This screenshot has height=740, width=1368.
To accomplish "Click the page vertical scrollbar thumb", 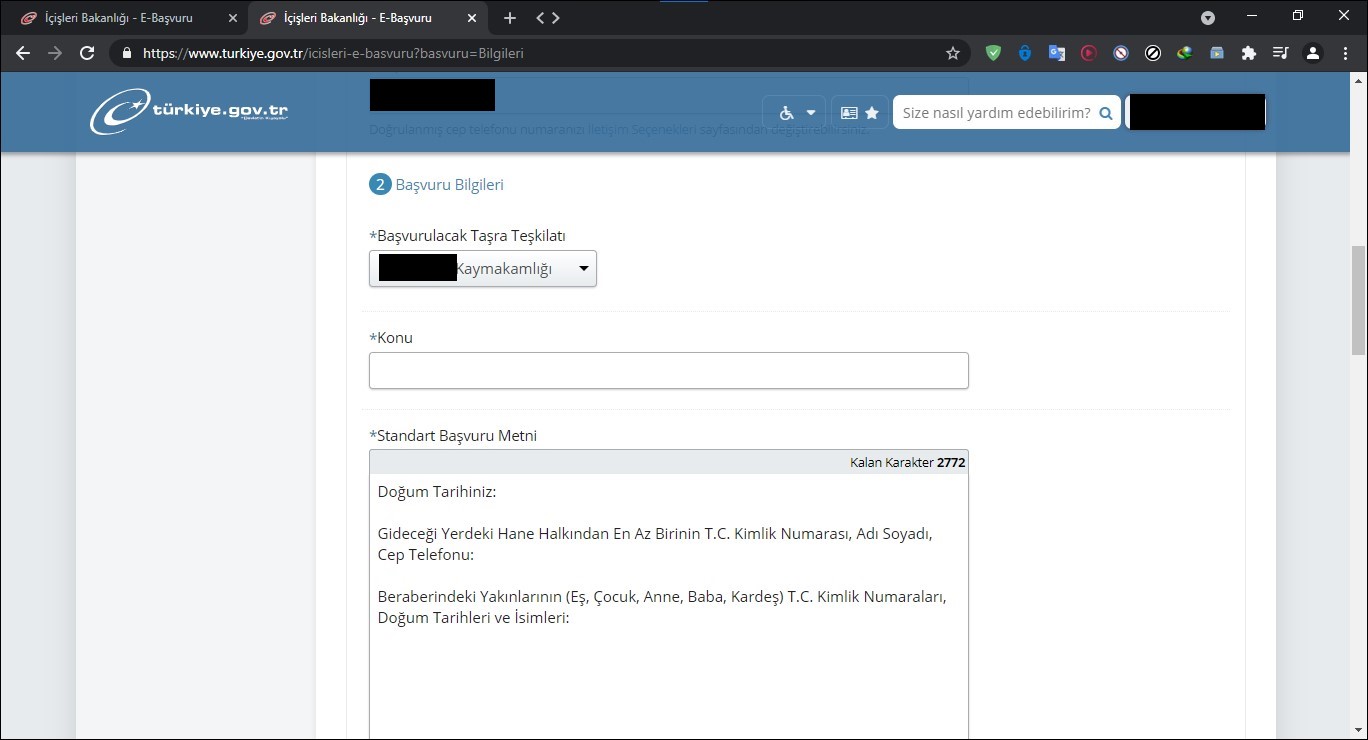I will [1359, 300].
